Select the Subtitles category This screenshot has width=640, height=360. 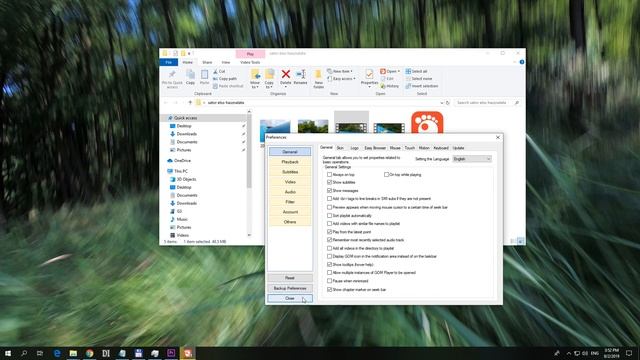(x=290, y=172)
